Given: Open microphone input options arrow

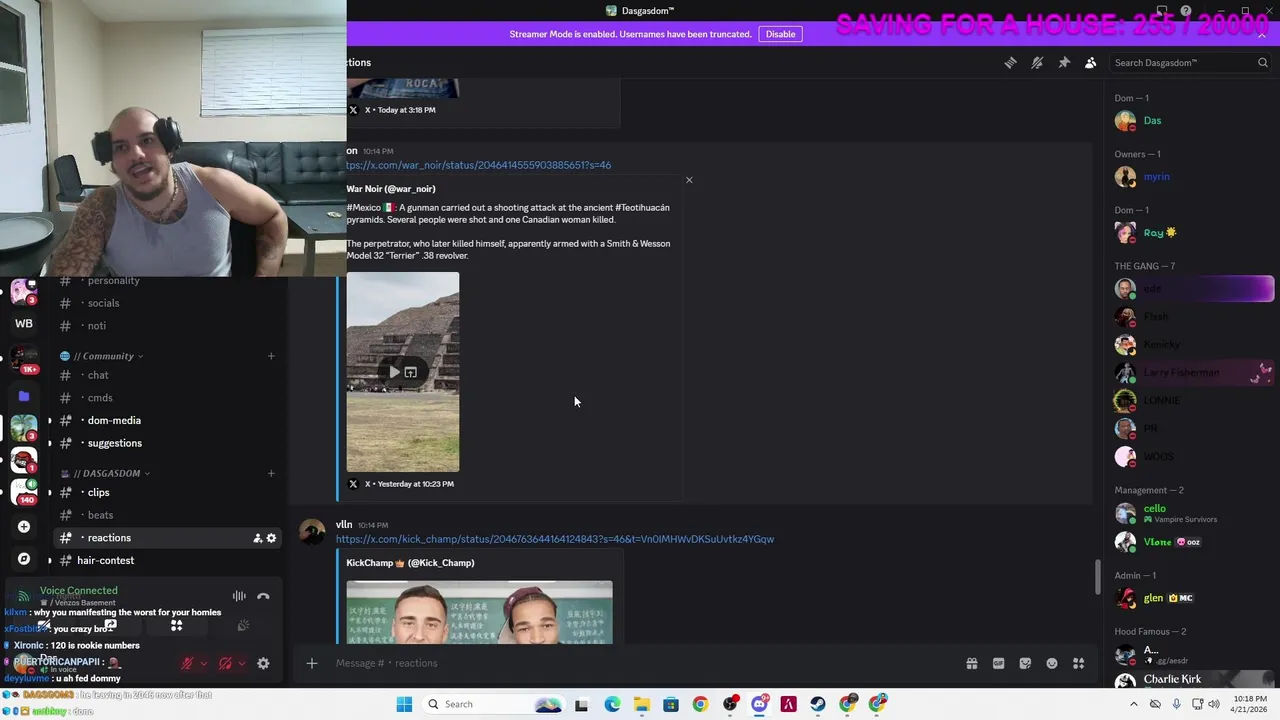Looking at the screenshot, I should coord(204,663).
